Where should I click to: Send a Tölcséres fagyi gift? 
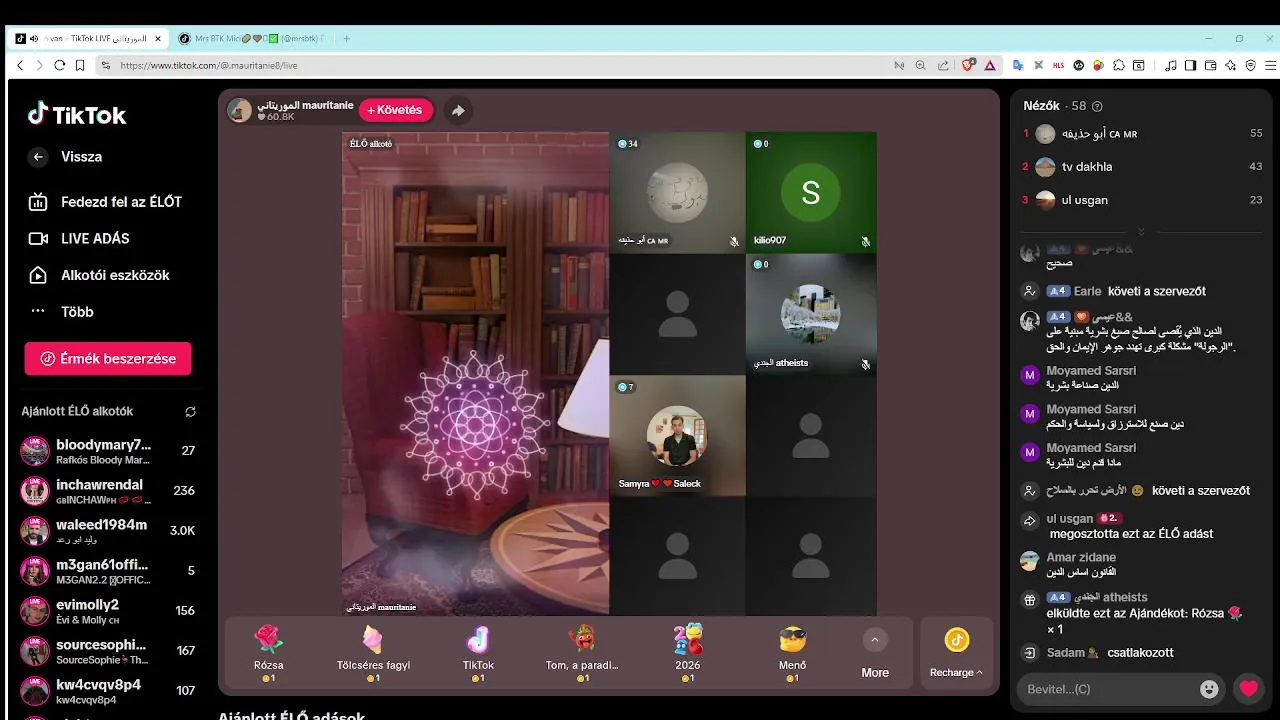click(373, 653)
